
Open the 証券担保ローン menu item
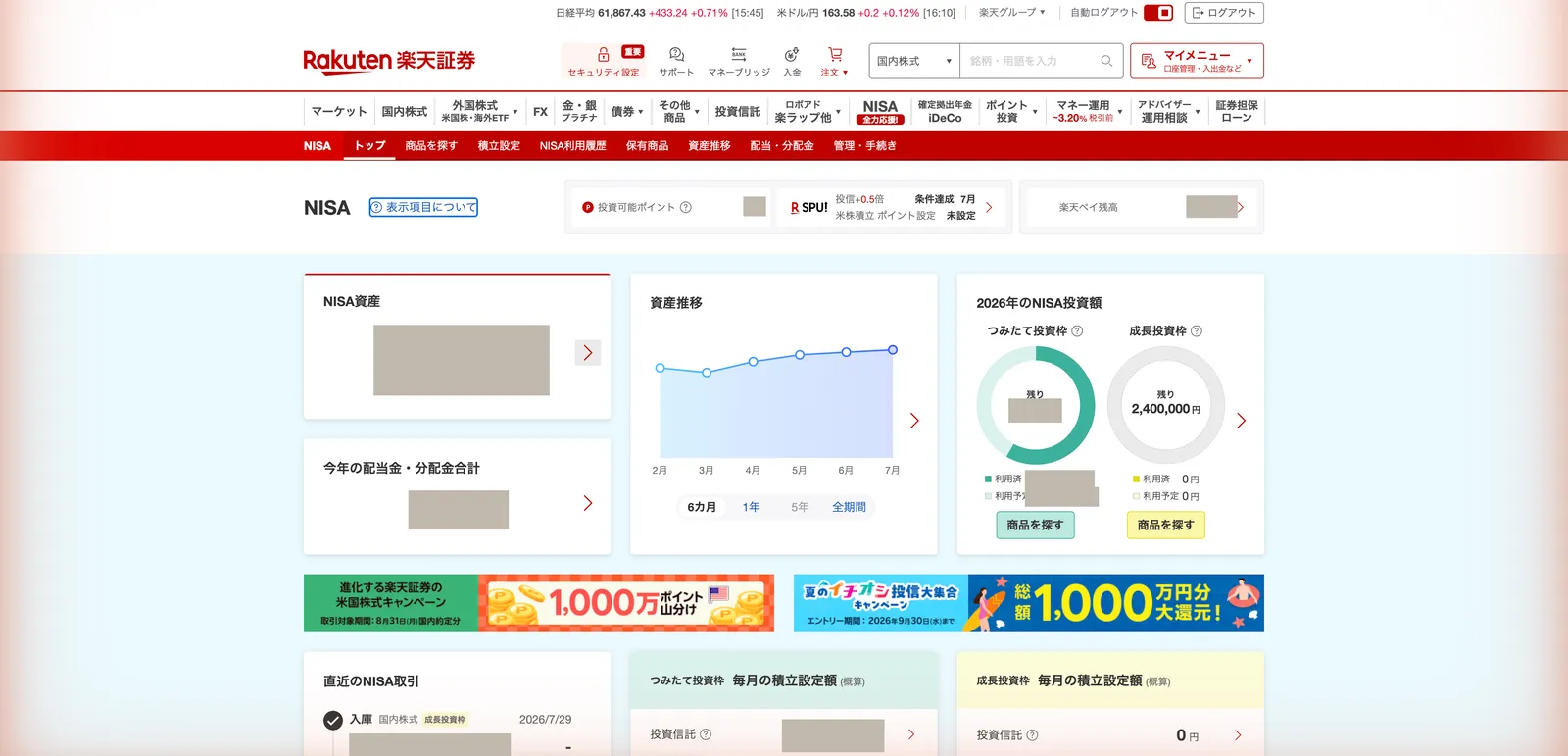(1237, 111)
